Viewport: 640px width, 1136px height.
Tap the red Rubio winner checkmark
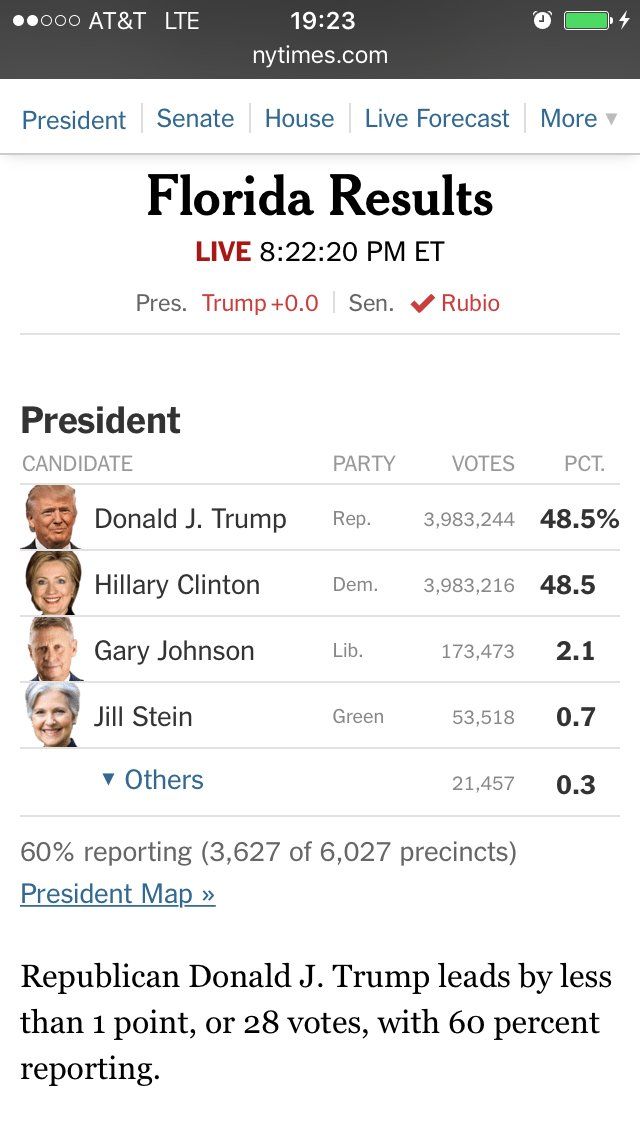coord(422,304)
